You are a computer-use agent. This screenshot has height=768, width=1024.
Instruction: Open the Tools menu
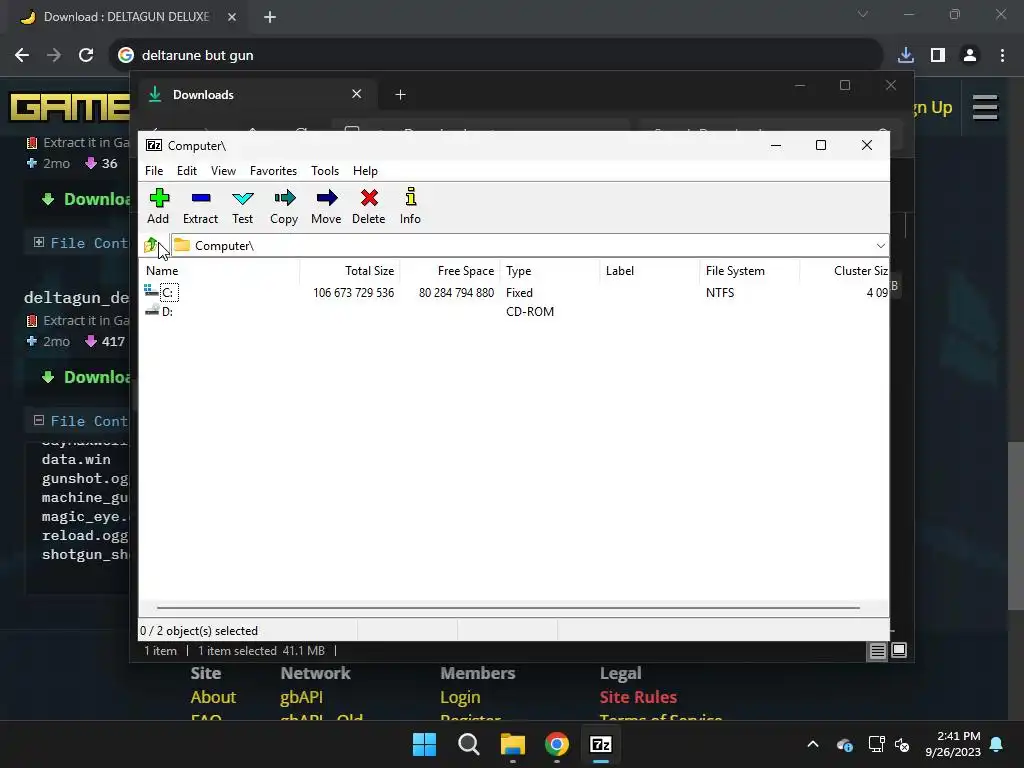pos(325,170)
